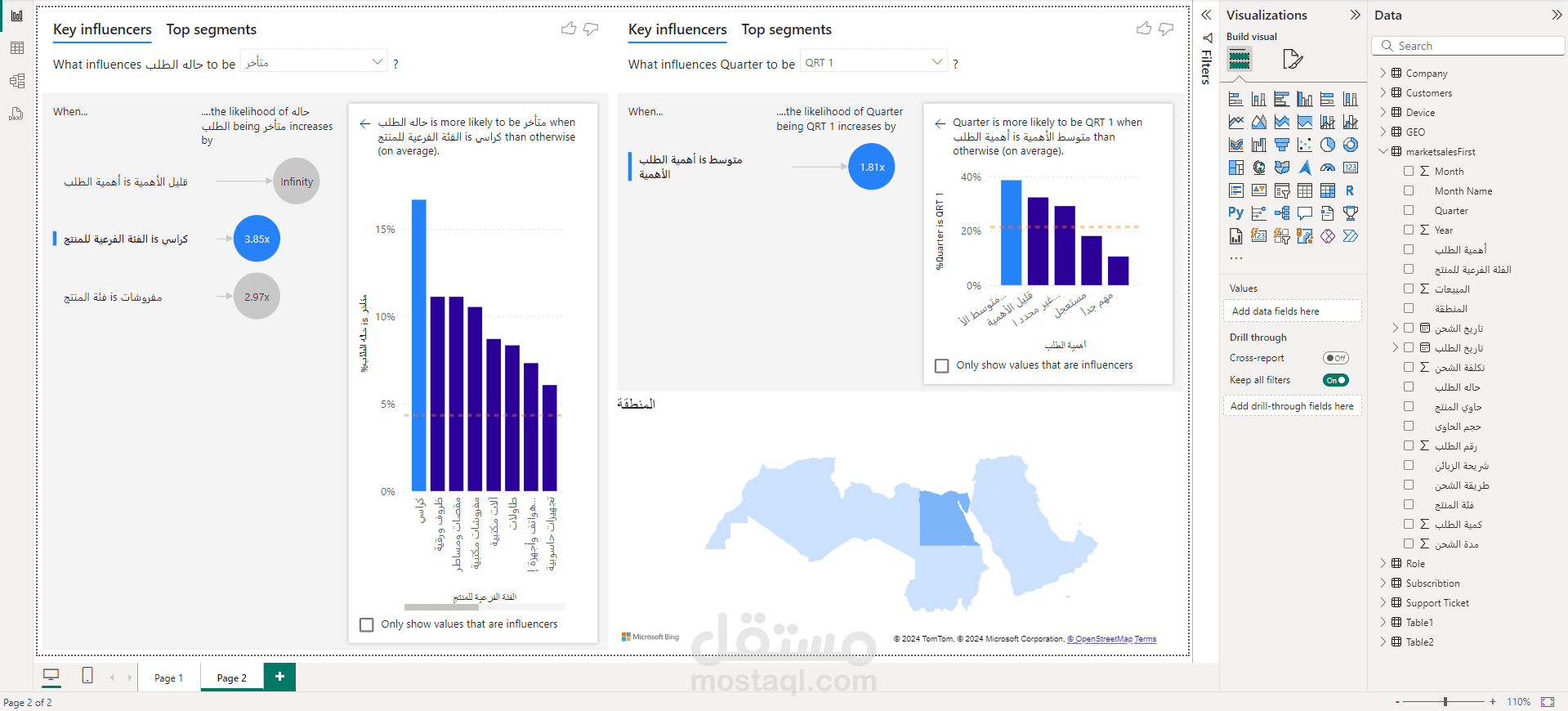Choose the Treemap visual
1568x711 pixels.
pos(1236,168)
